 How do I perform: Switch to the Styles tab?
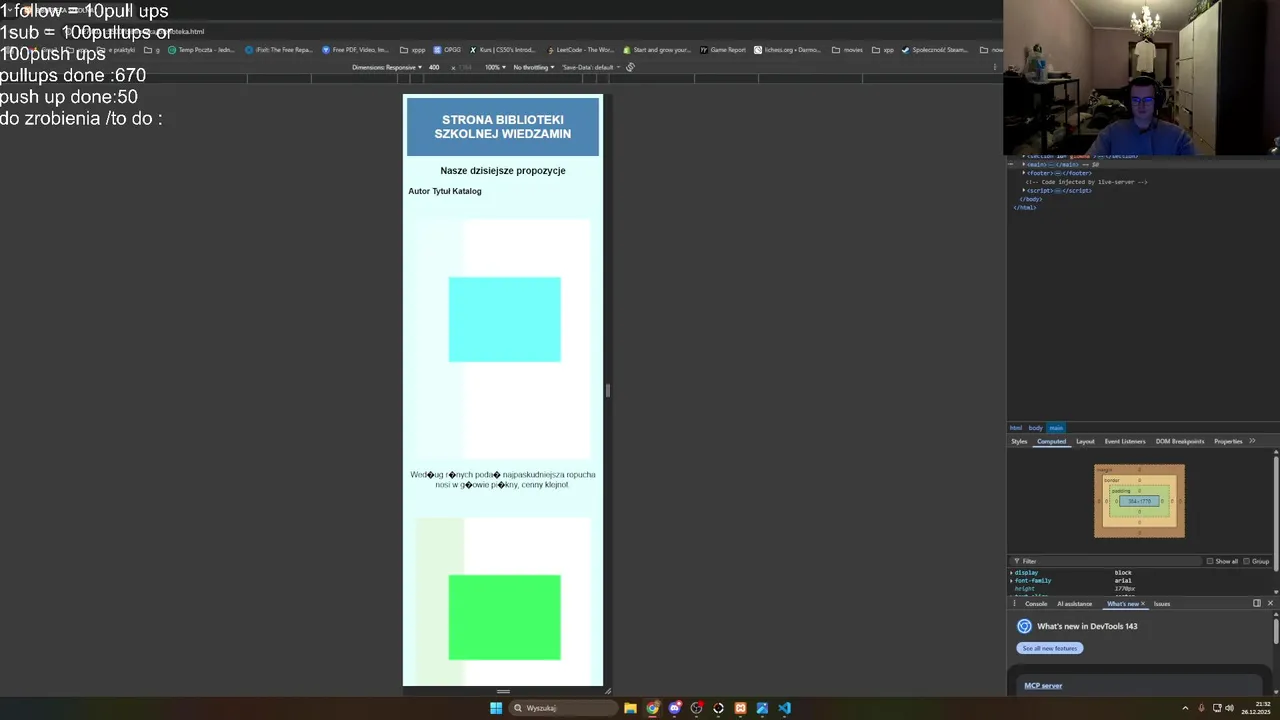pyautogui.click(x=1019, y=441)
